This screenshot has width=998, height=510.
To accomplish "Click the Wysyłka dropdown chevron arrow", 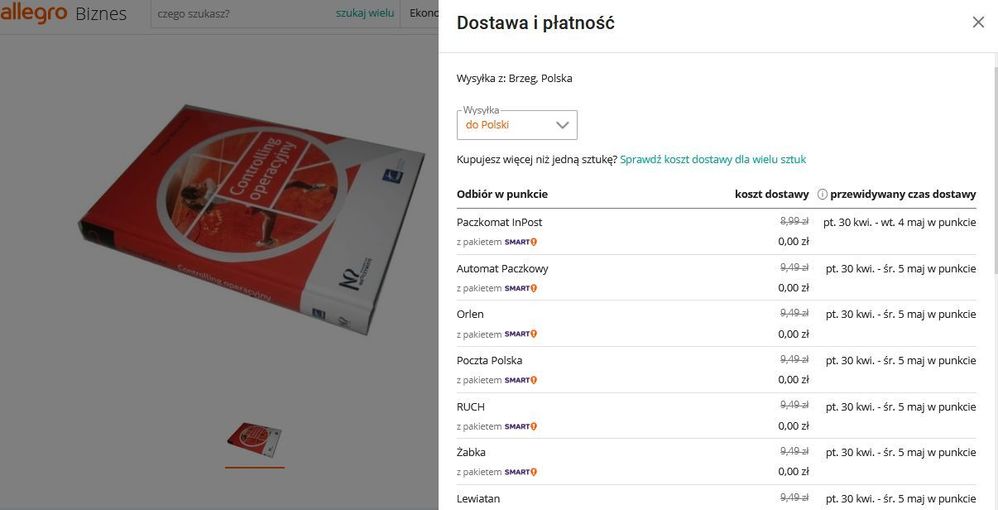I will [562, 125].
